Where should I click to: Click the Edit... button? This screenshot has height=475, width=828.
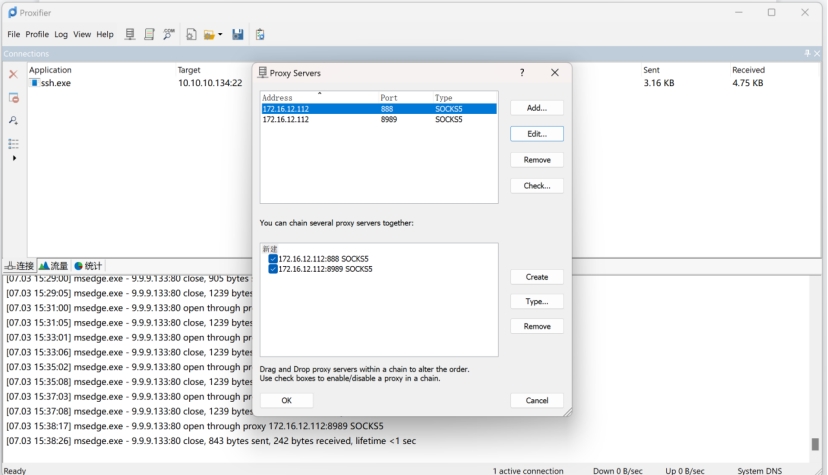click(x=537, y=134)
